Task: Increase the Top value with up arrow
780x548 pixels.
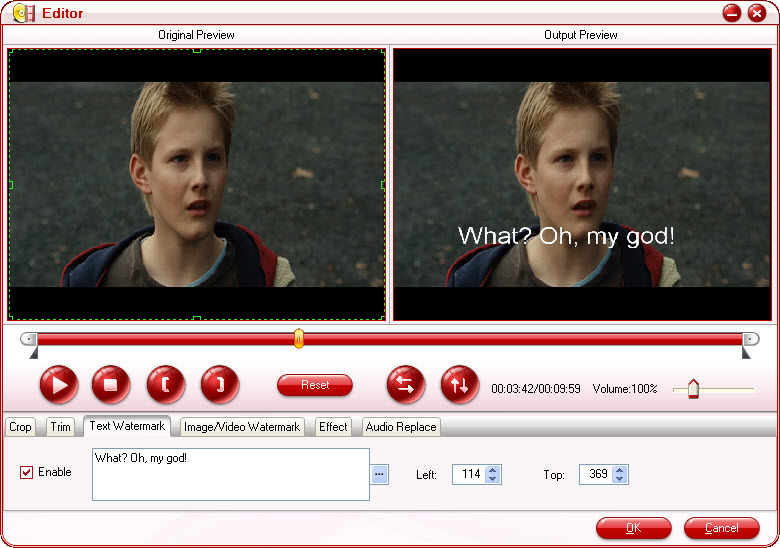Action: tap(619, 470)
